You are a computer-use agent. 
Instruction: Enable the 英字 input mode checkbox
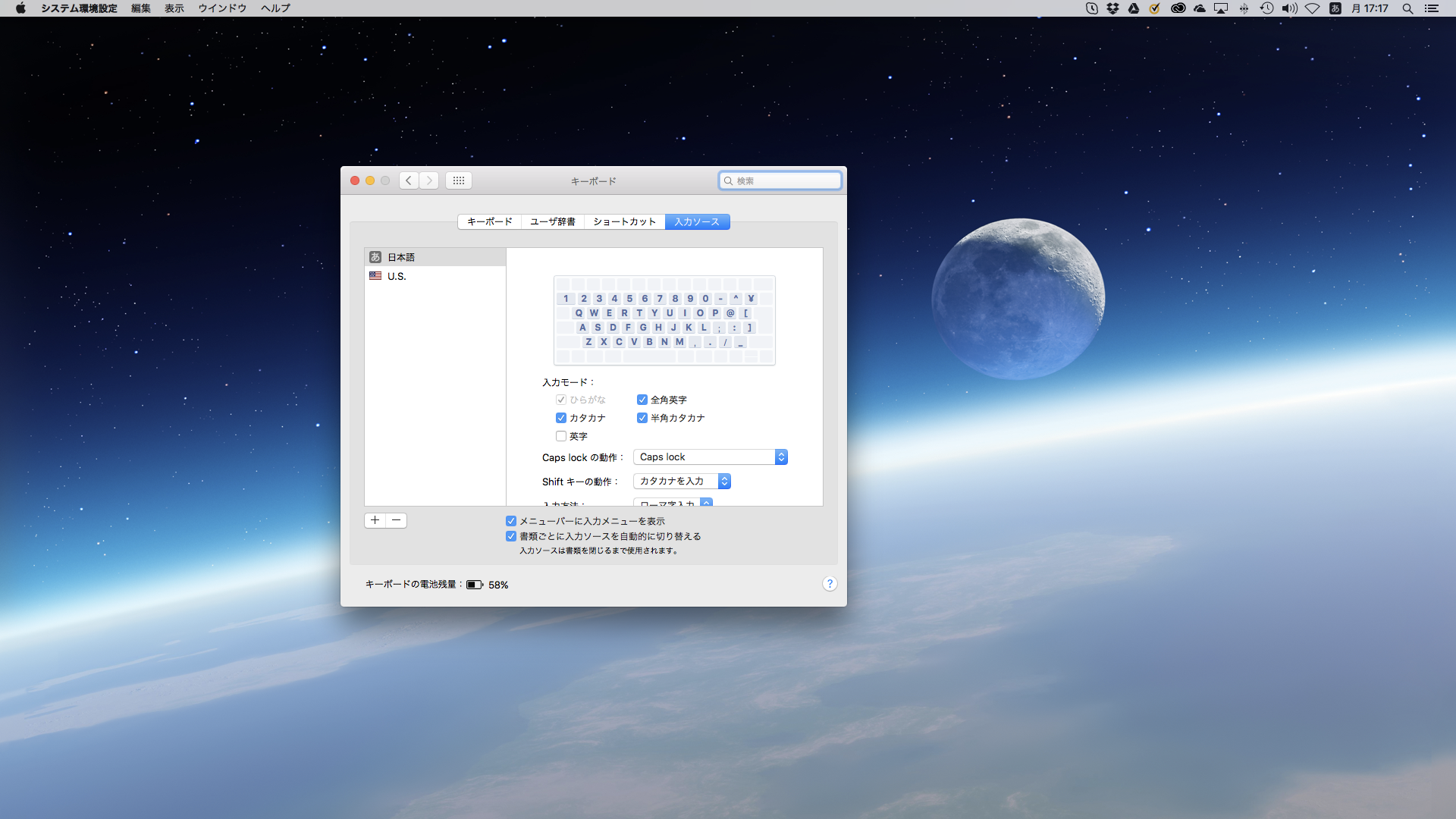click(561, 436)
